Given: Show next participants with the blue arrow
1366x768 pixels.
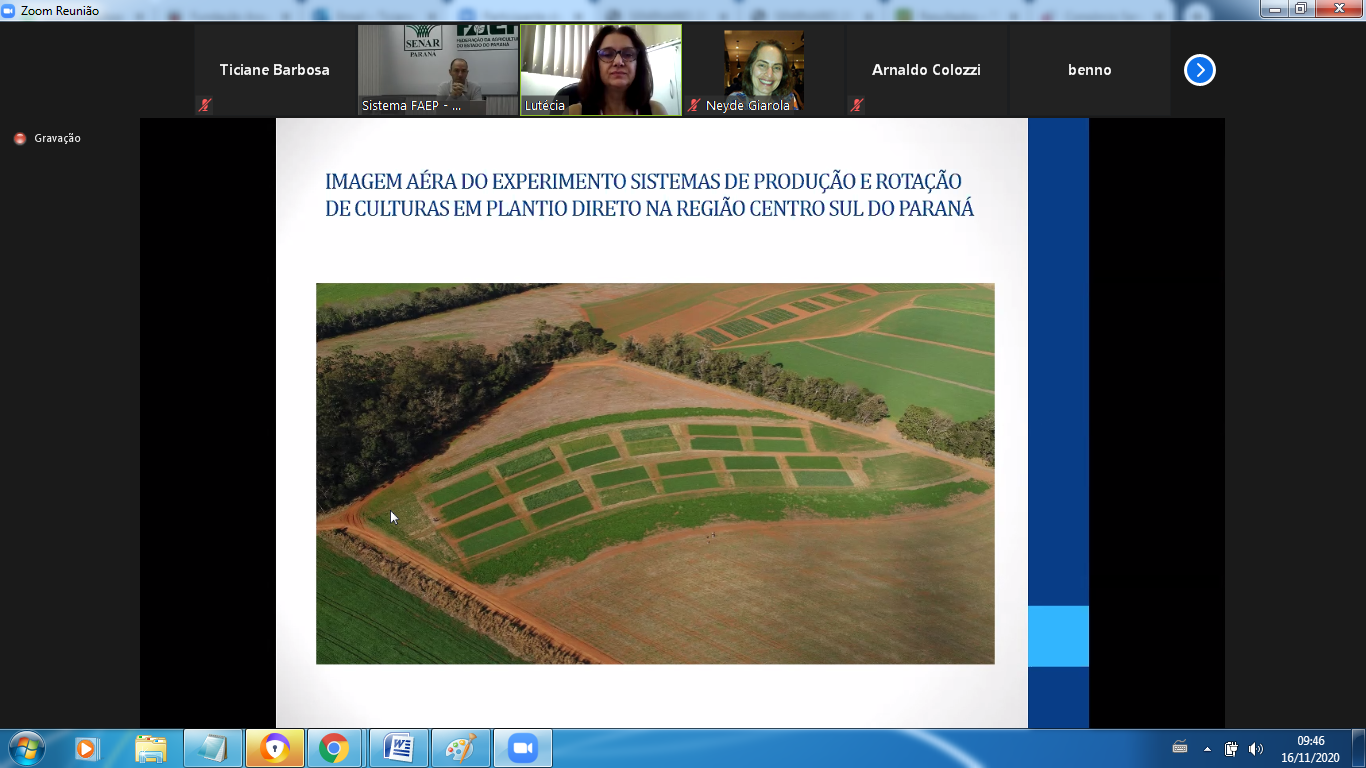Looking at the screenshot, I should tap(1199, 70).
